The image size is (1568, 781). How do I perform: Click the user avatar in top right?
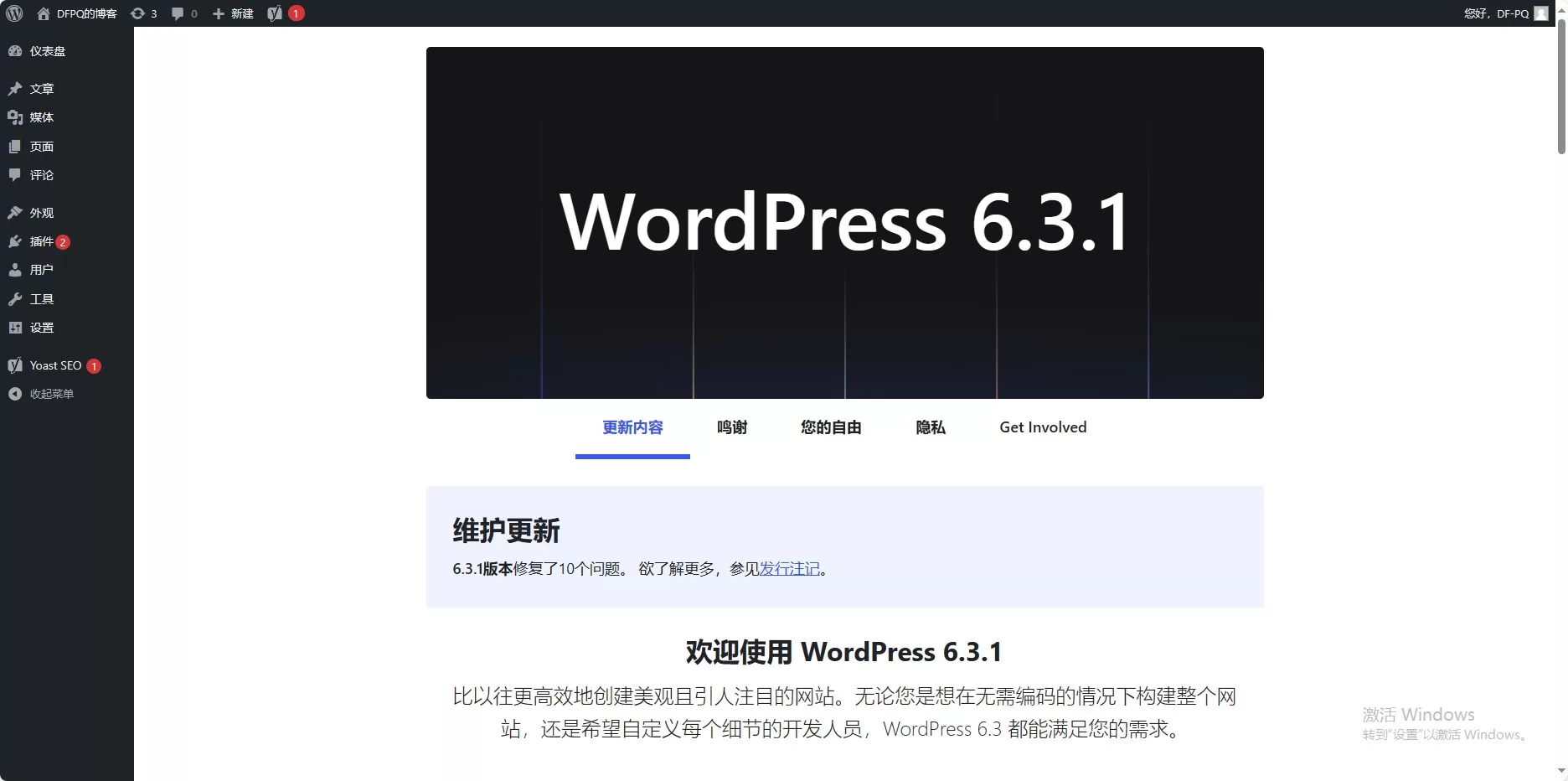coord(1540,13)
